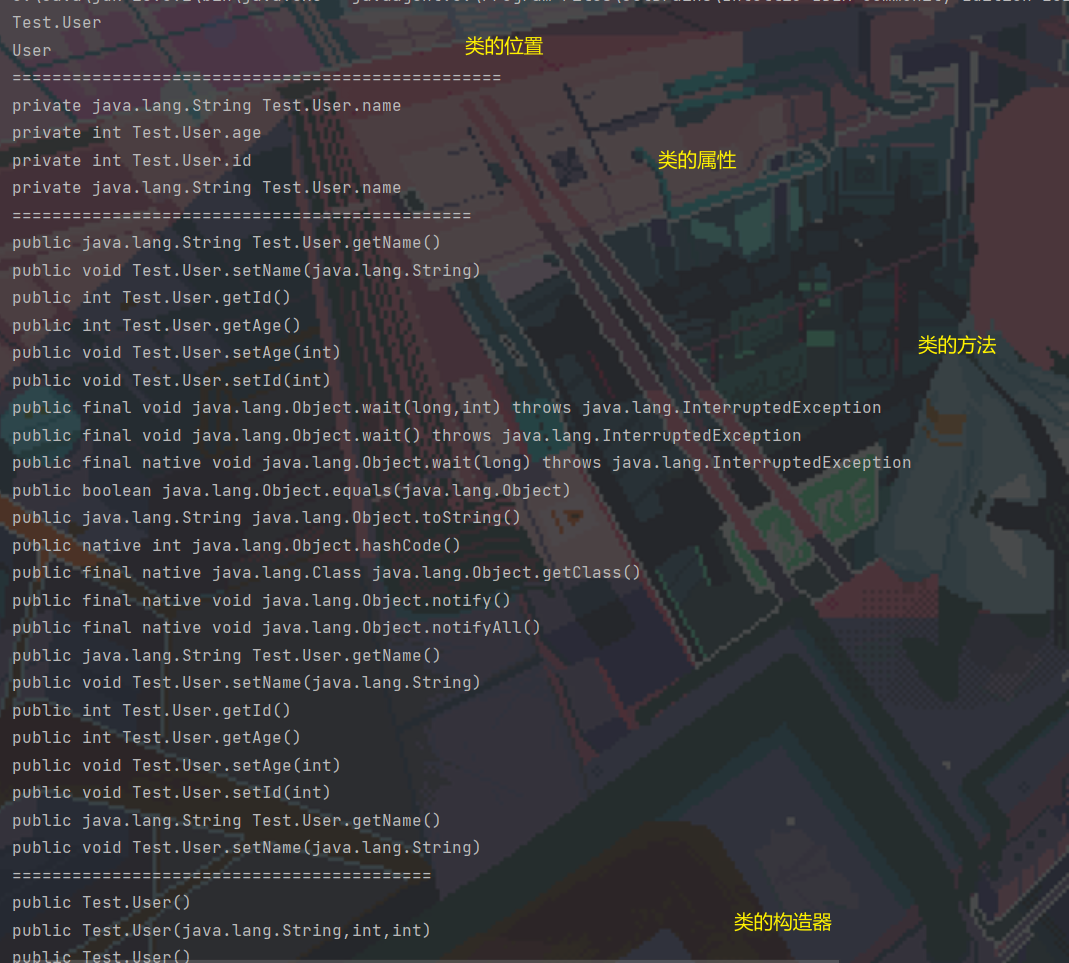
Task: Click the Test.User(java.lang.String,int,int) constructor line
Action: click(x=221, y=930)
